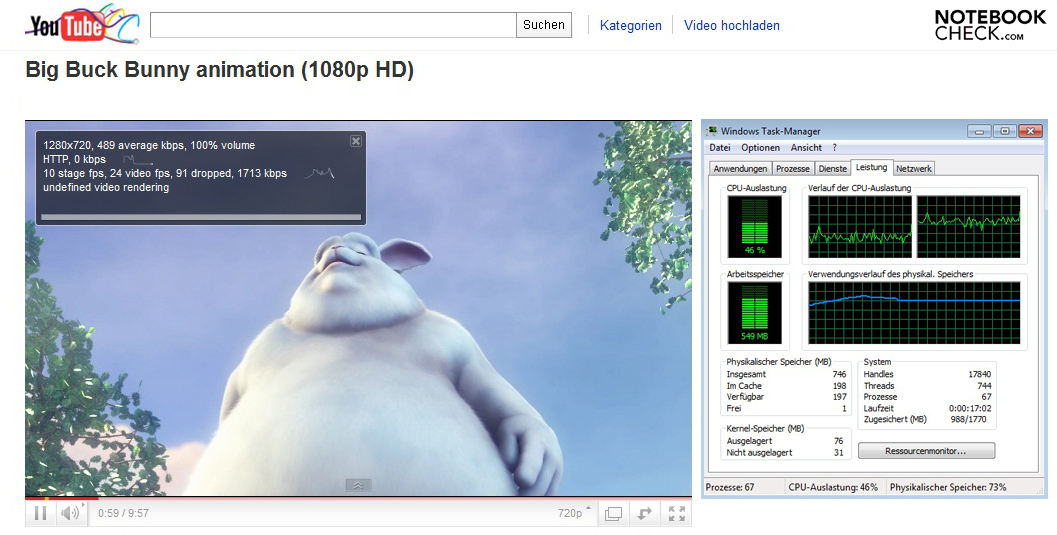Open the Kategorien link
1057x535 pixels.
(x=630, y=26)
